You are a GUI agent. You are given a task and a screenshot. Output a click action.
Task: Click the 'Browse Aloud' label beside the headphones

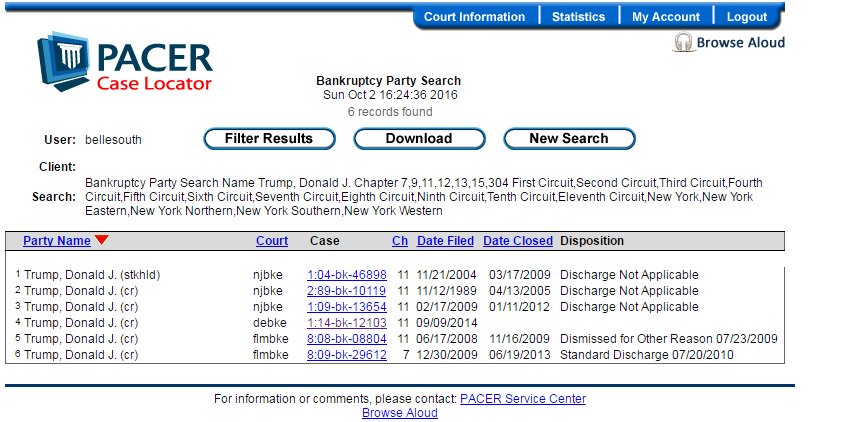point(741,42)
